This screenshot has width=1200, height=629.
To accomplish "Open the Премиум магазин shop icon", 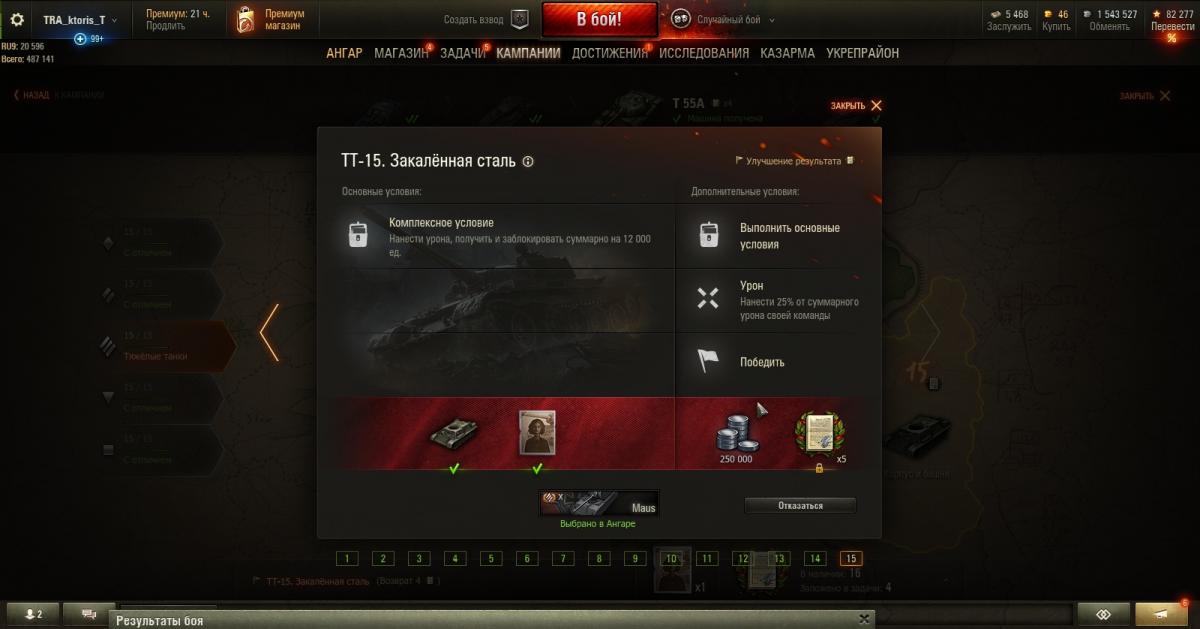I will click(245, 19).
